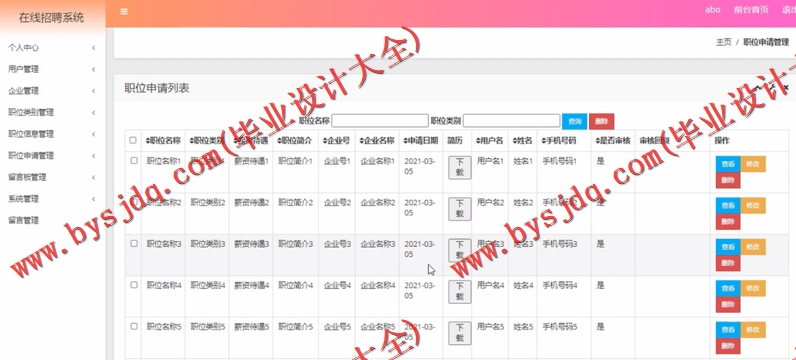Check the select-all checkbox in table header
Image resolution: width=796 pixels, height=360 pixels.
[133, 140]
